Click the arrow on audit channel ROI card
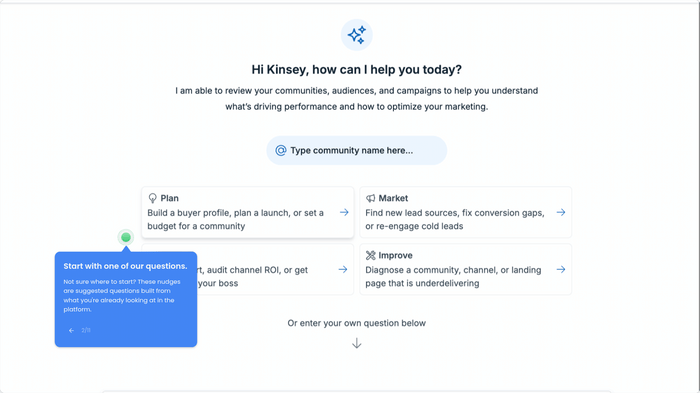This screenshot has width=700, height=393. [x=343, y=270]
